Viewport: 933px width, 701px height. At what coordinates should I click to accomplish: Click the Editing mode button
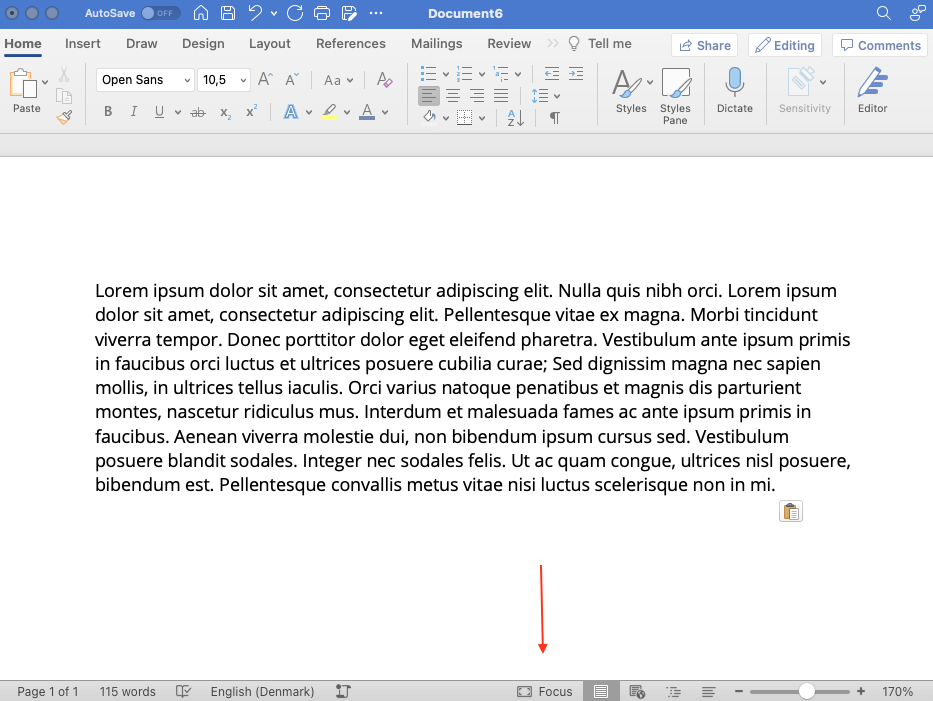[785, 45]
